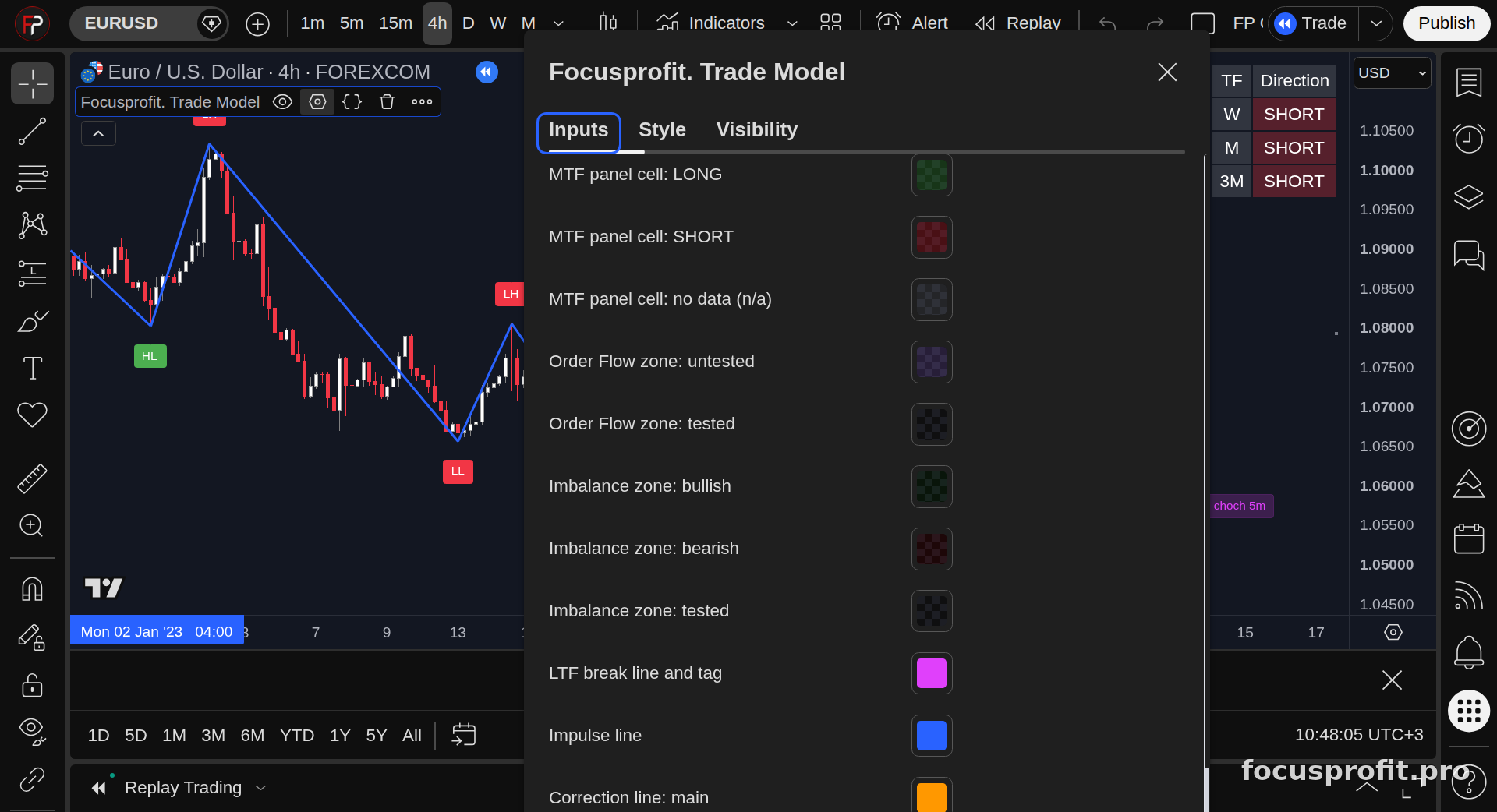Expand the dropdown next to Trade
This screenshot has height=812, width=1497.
1376,23
